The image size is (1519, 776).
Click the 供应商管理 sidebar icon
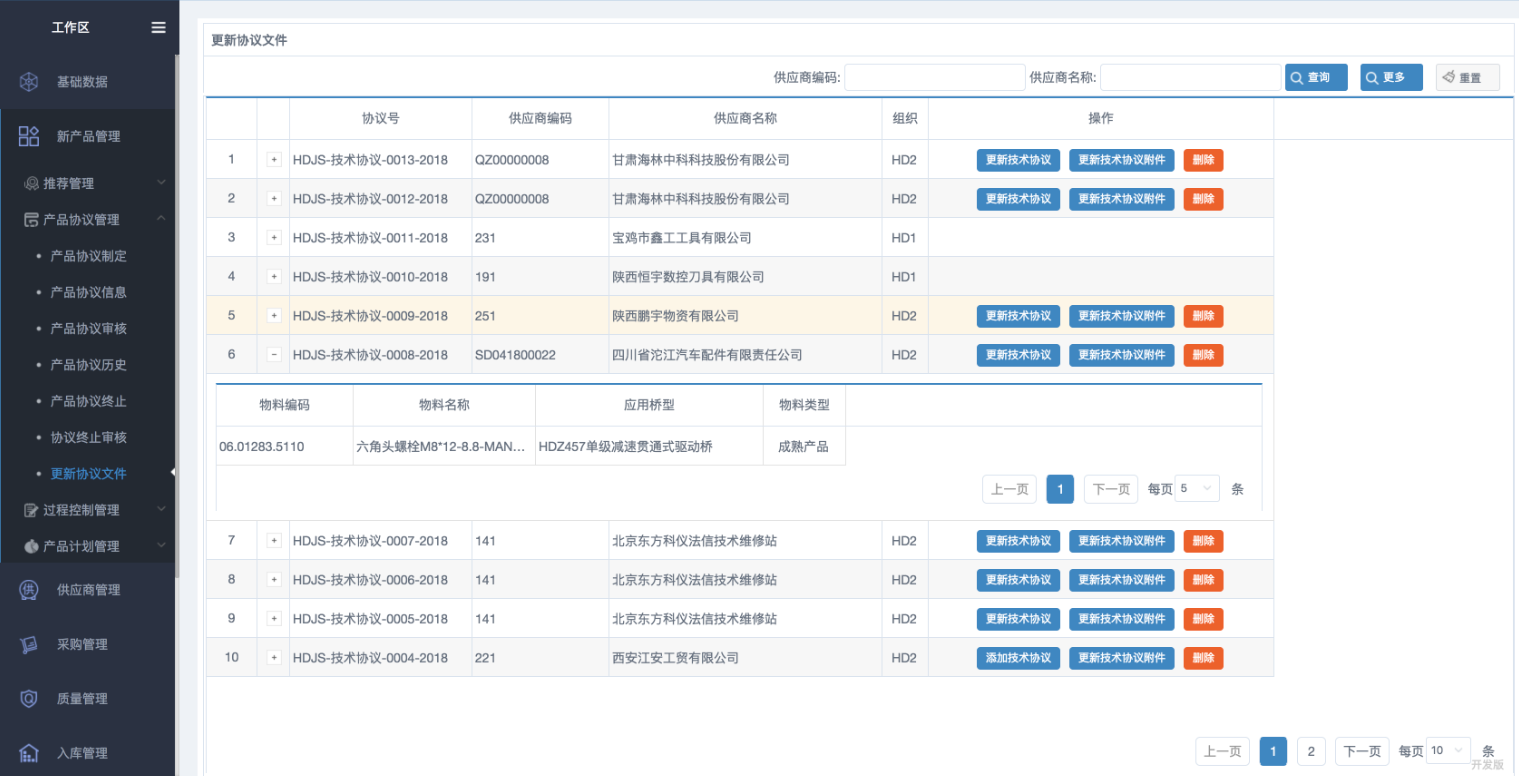[29, 590]
